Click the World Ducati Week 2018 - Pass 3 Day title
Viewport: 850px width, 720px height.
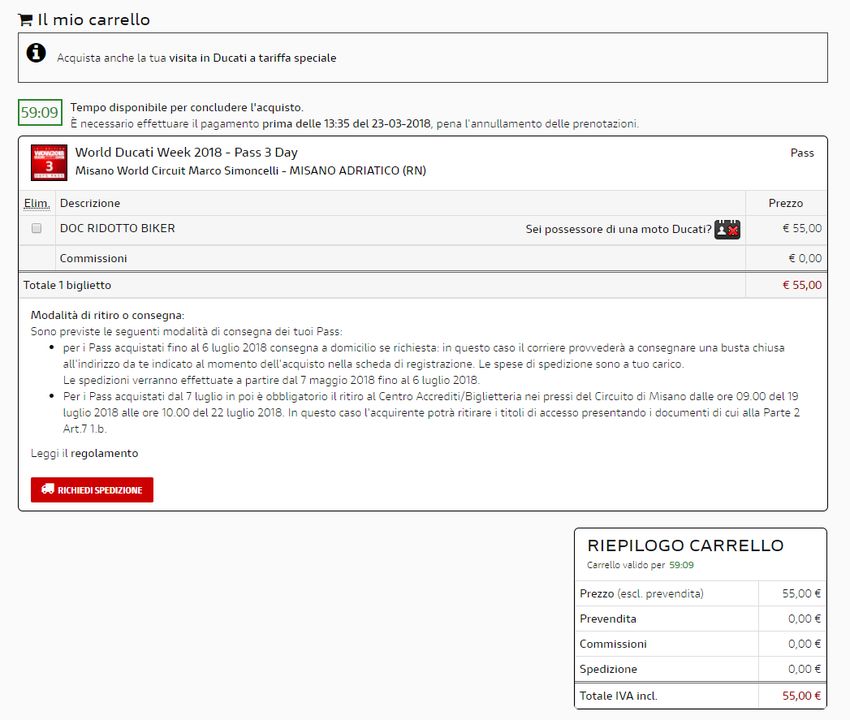pos(186,152)
